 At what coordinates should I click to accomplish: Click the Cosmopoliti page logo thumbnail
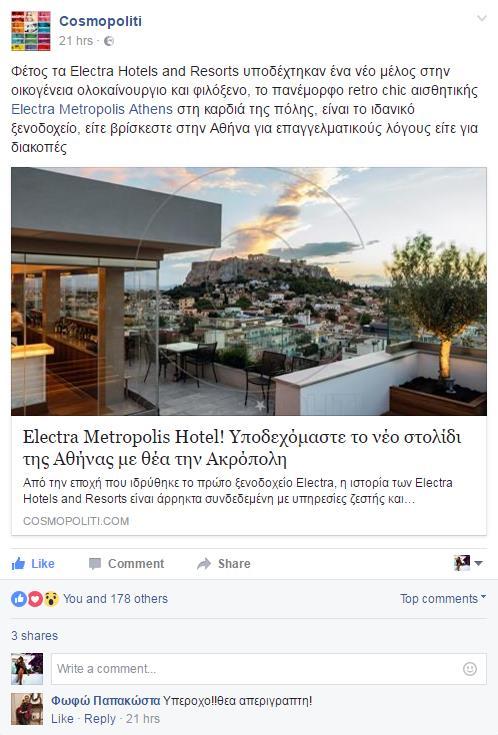coord(30,31)
